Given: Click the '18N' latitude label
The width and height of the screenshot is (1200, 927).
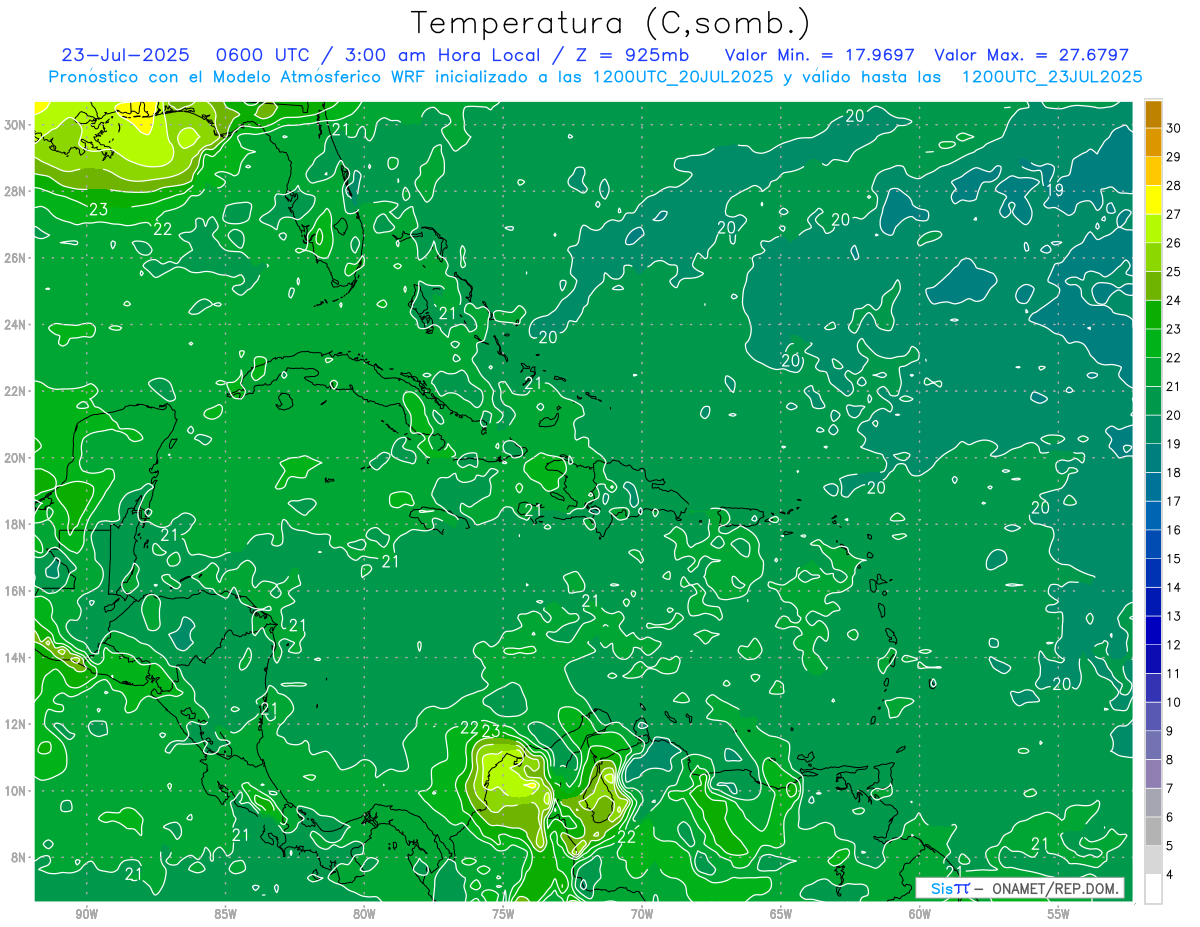Looking at the screenshot, I should pyautogui.click(x=16, y=524).
